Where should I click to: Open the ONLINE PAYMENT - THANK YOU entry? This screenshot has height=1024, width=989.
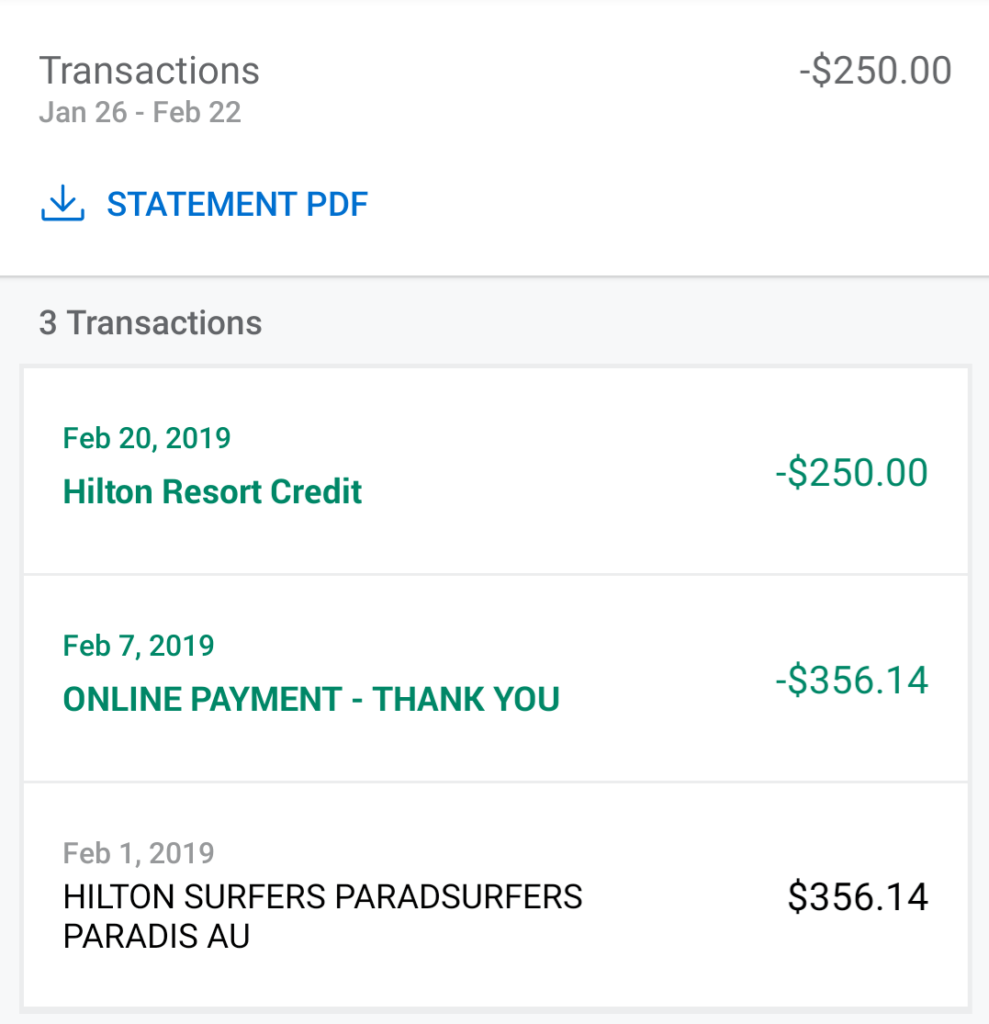pyautogui.click(x=496, y=679)
